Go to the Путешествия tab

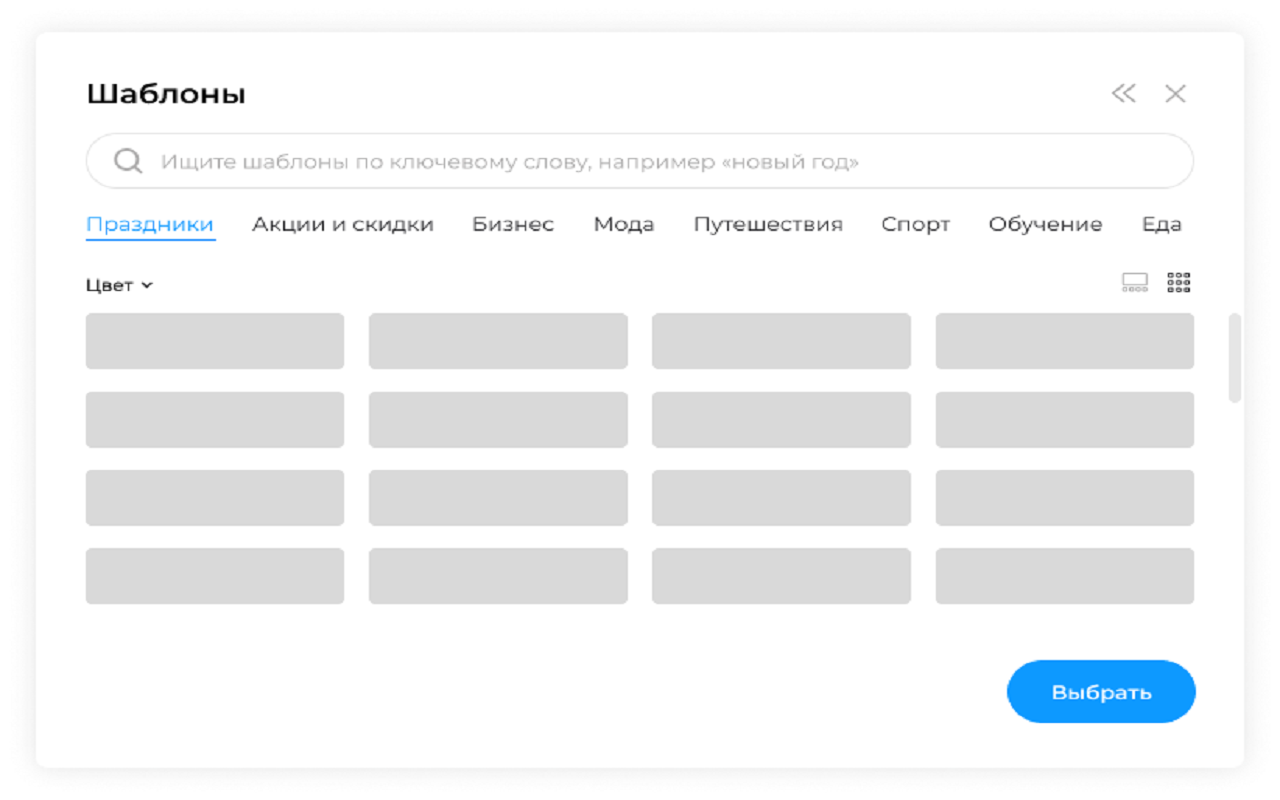[768, 225]
